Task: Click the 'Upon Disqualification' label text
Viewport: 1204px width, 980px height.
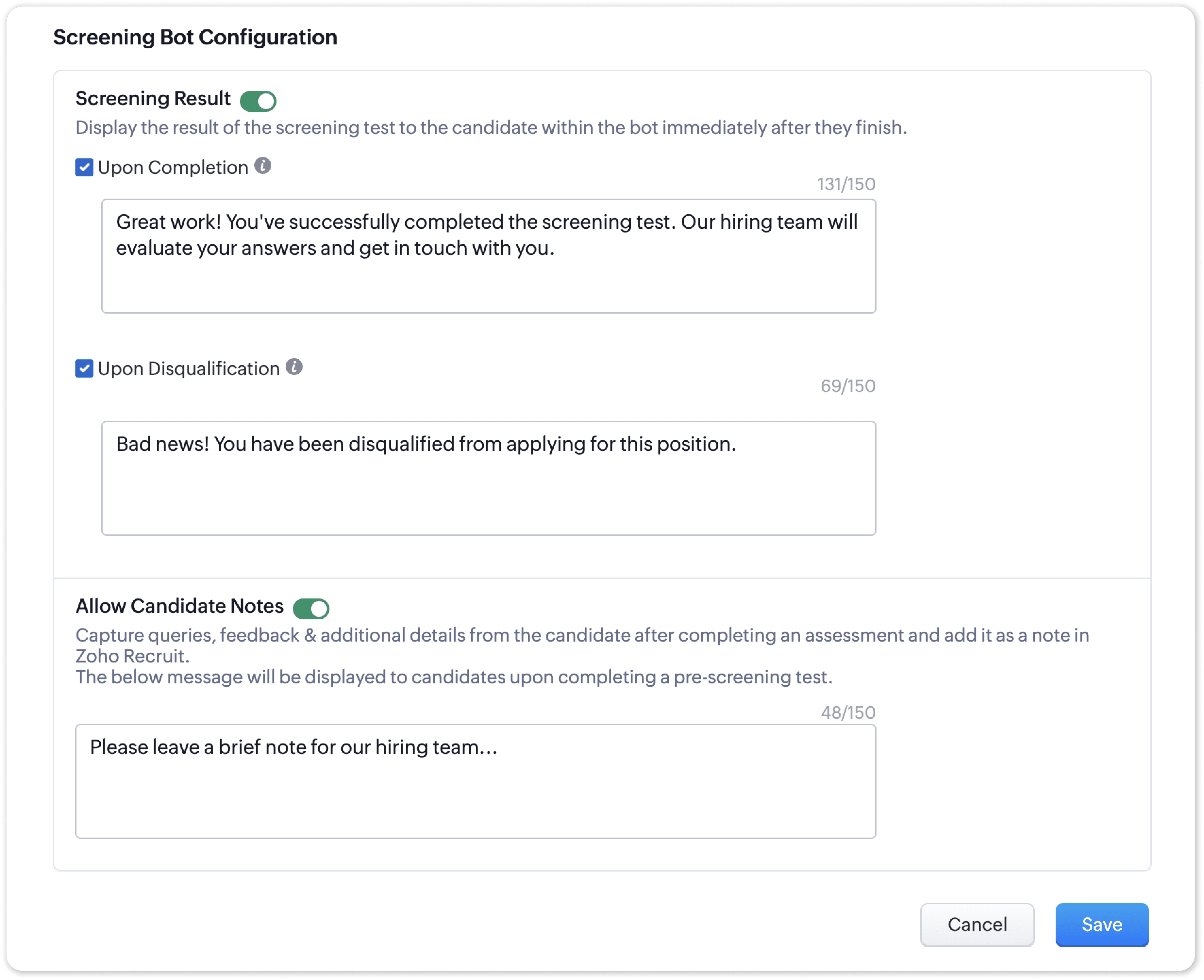Action: click(189, 368)
